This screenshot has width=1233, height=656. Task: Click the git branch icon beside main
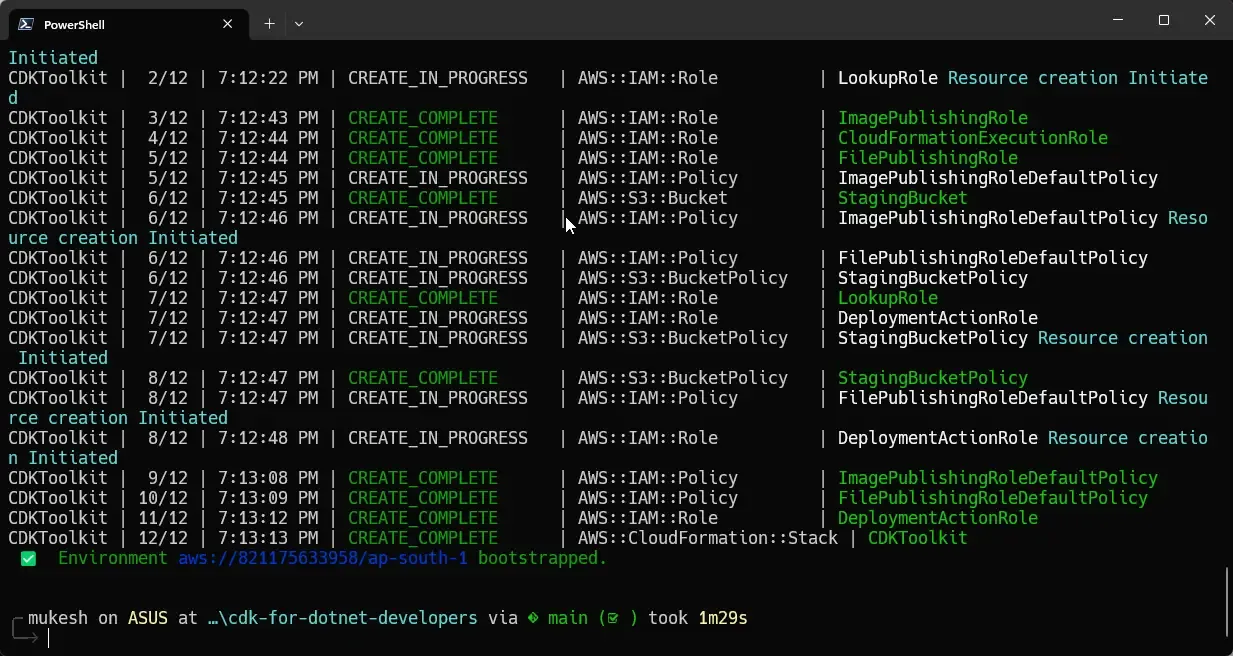coord(533,617)
